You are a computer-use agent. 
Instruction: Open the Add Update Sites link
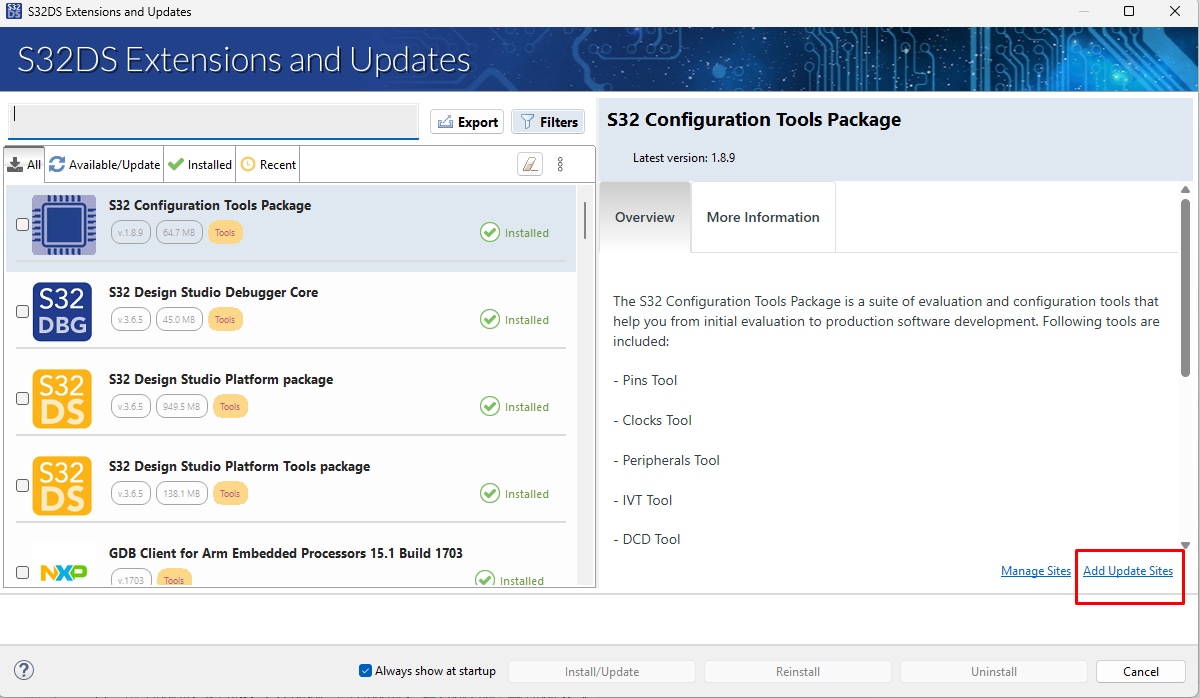pos(1127,571)
